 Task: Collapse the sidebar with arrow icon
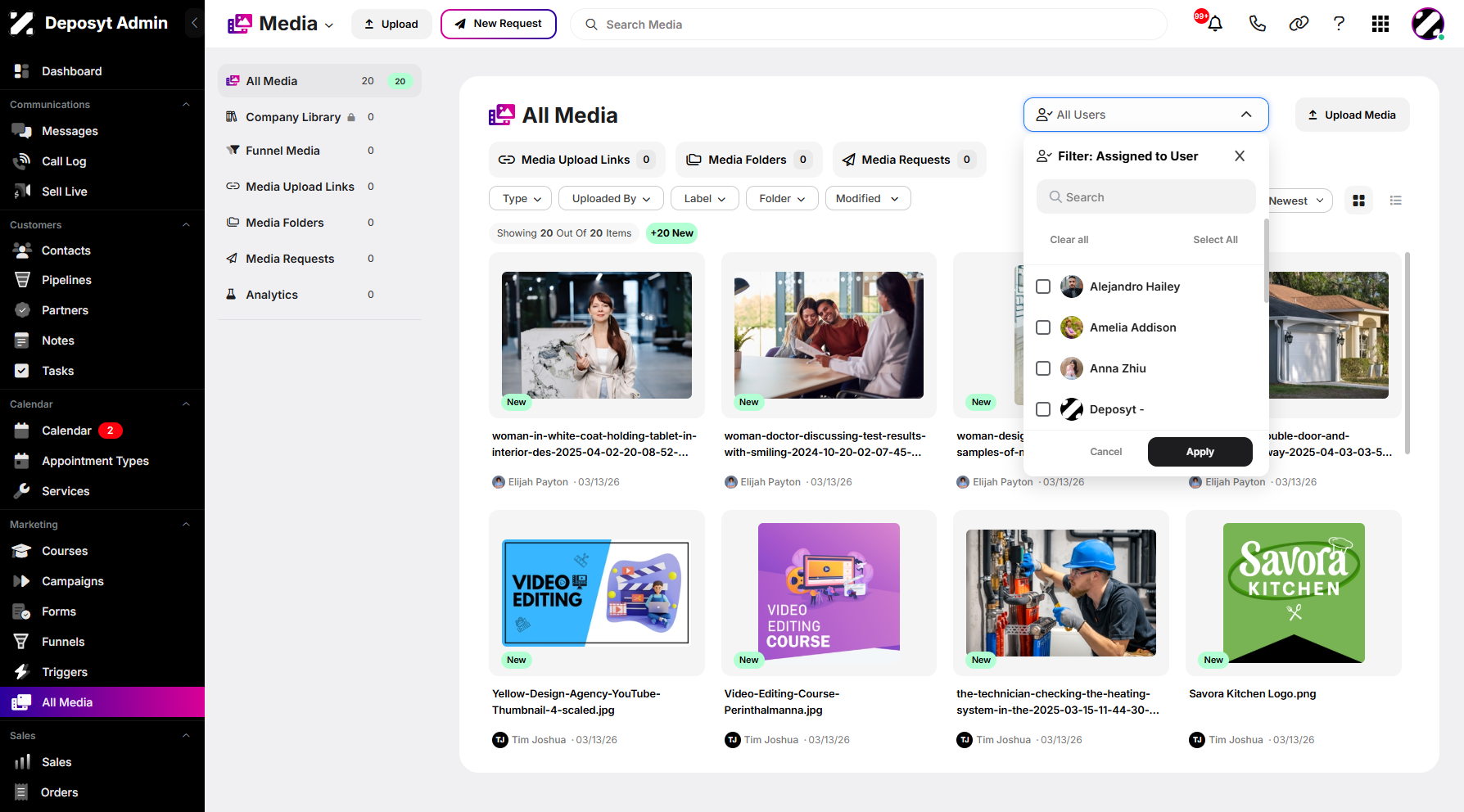point(194,23)
